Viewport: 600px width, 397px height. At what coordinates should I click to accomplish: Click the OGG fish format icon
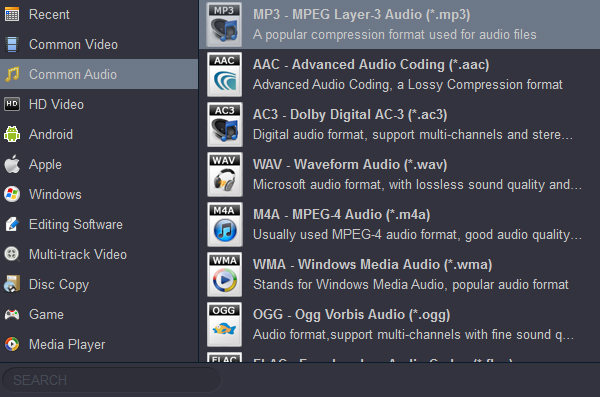pyautogui.click(x=225, y=325)
